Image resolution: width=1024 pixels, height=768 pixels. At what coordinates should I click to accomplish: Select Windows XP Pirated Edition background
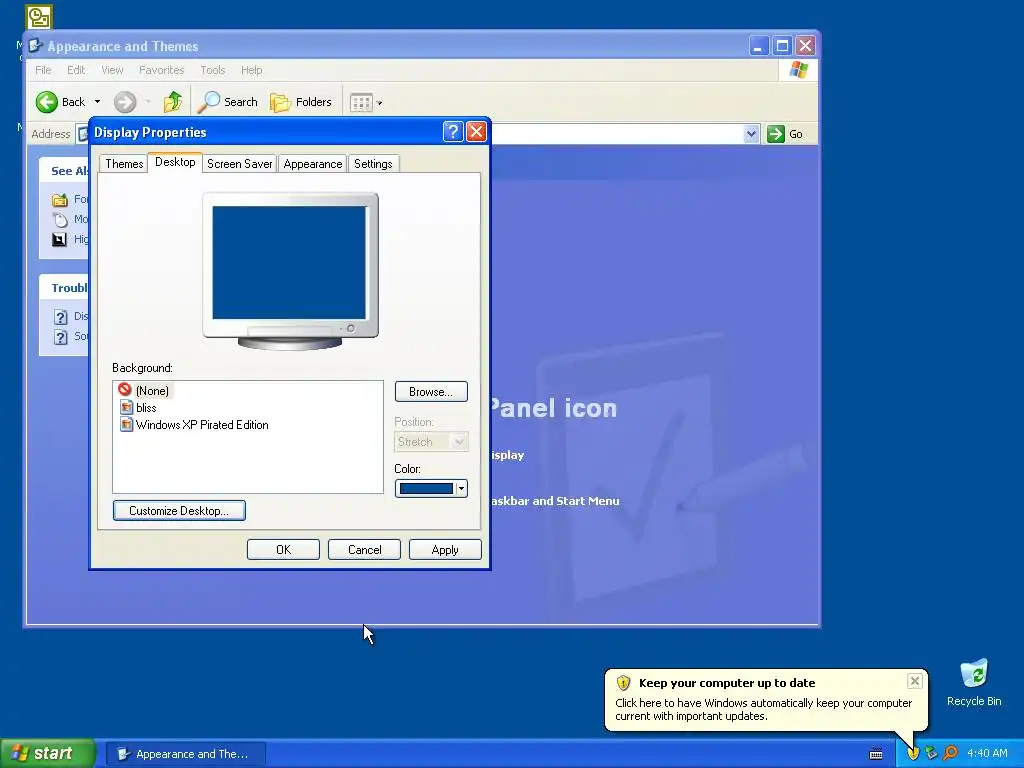point(195,424)
